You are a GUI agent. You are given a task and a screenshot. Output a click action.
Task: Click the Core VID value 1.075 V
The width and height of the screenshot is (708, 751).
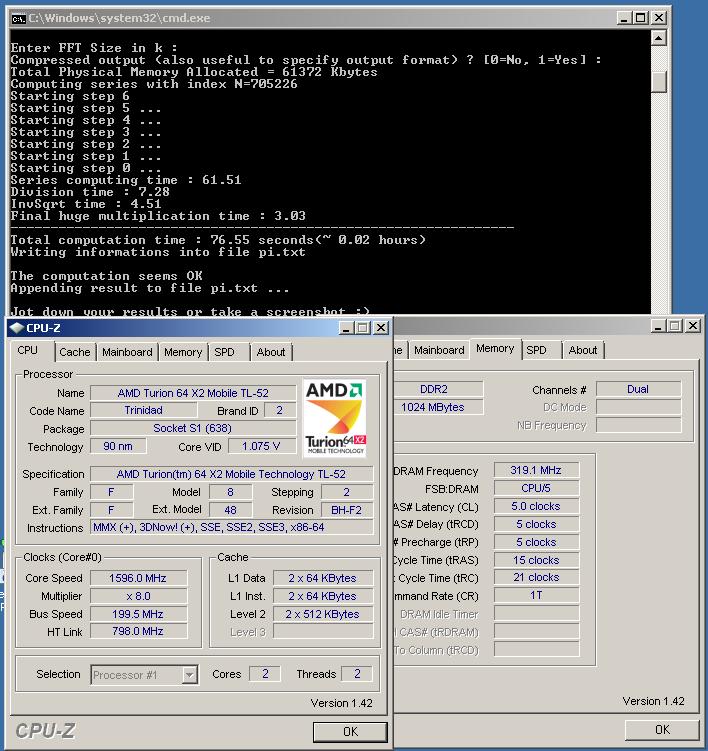[x=261, y=446]
